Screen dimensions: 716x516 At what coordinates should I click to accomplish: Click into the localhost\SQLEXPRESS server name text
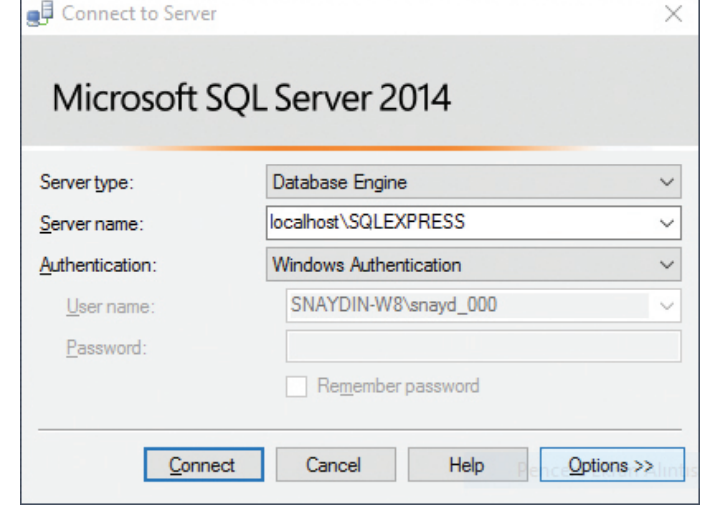tap(367, 223)
